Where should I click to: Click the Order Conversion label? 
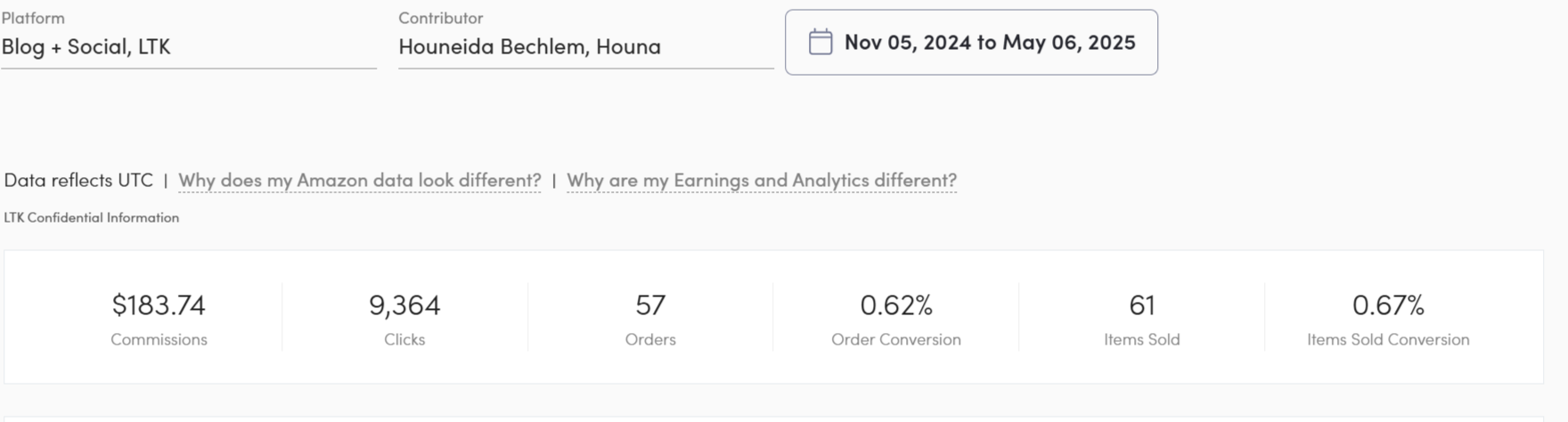[x=896, y=339]
